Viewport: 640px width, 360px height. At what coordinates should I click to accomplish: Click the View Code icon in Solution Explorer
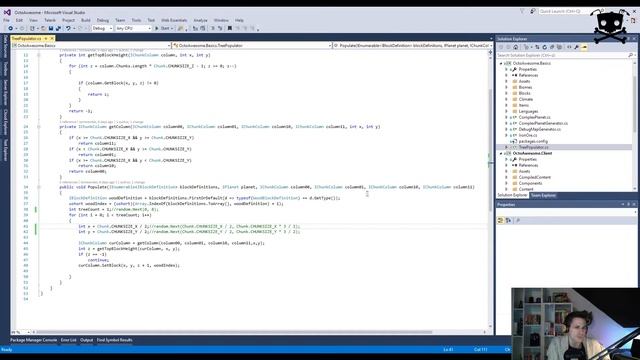(569, 47)
